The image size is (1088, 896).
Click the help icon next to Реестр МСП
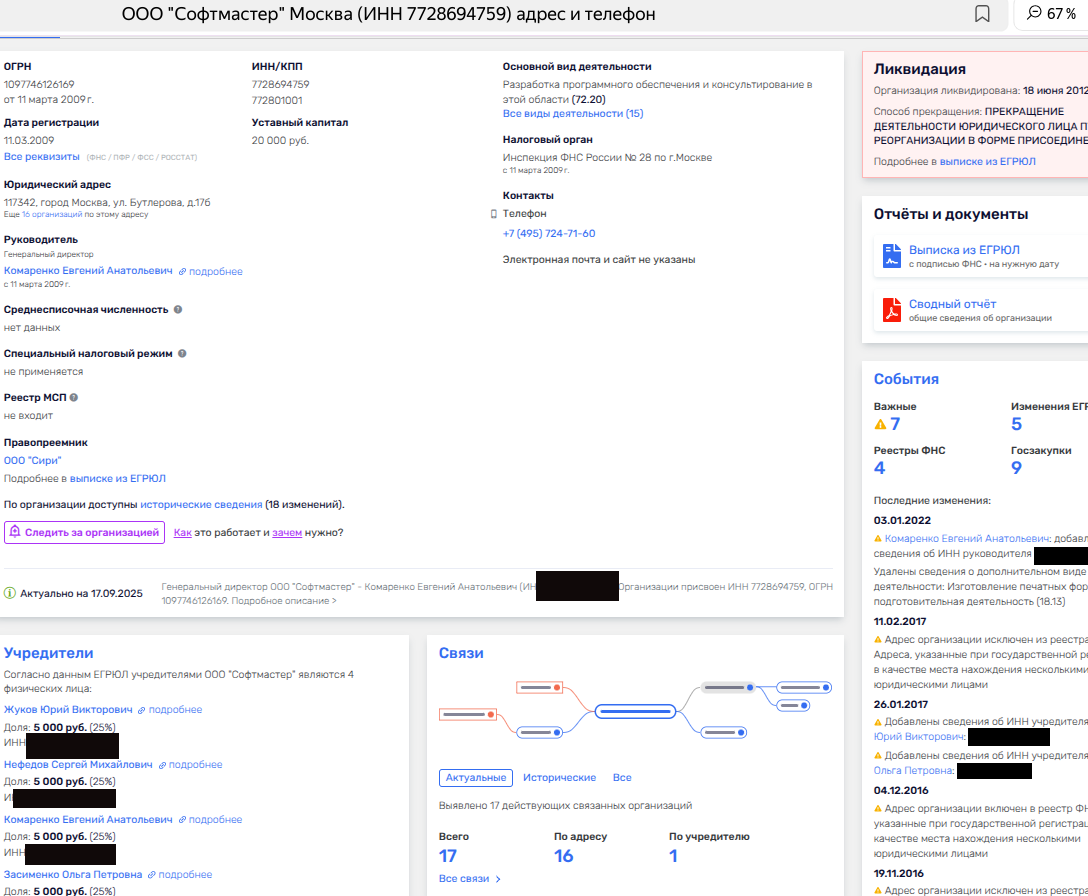coord(74,398)
